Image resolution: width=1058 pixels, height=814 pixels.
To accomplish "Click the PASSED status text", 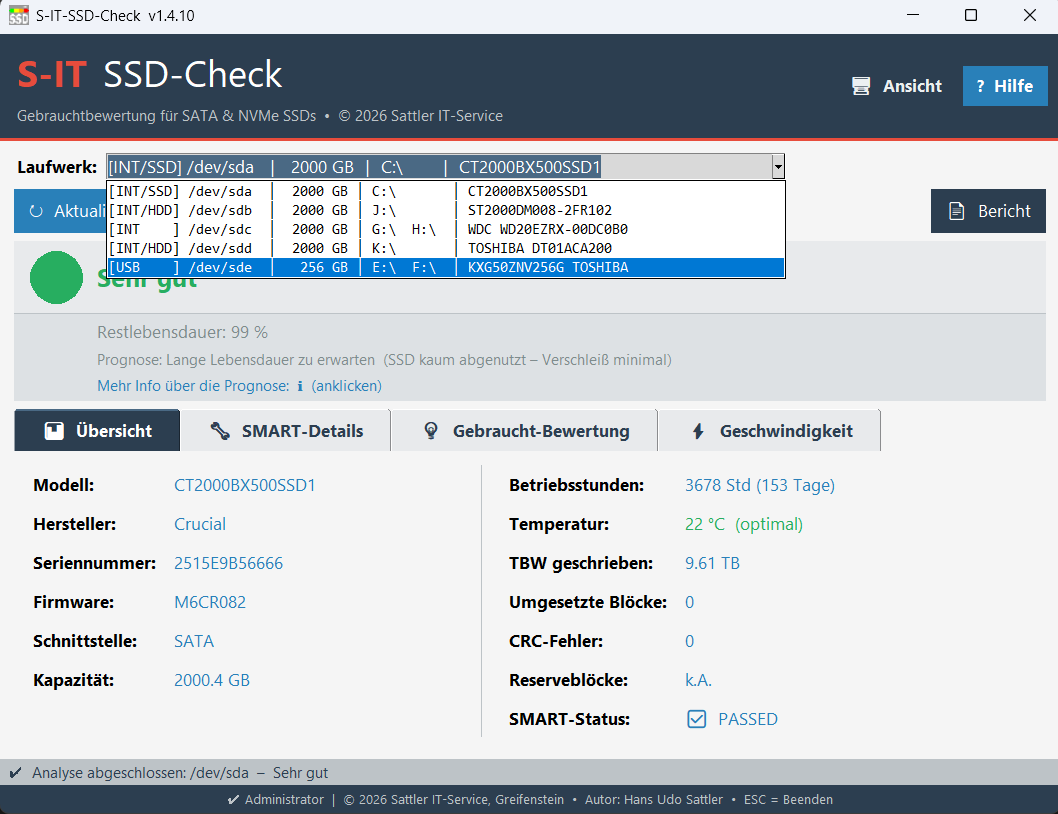I will (748, 720).
